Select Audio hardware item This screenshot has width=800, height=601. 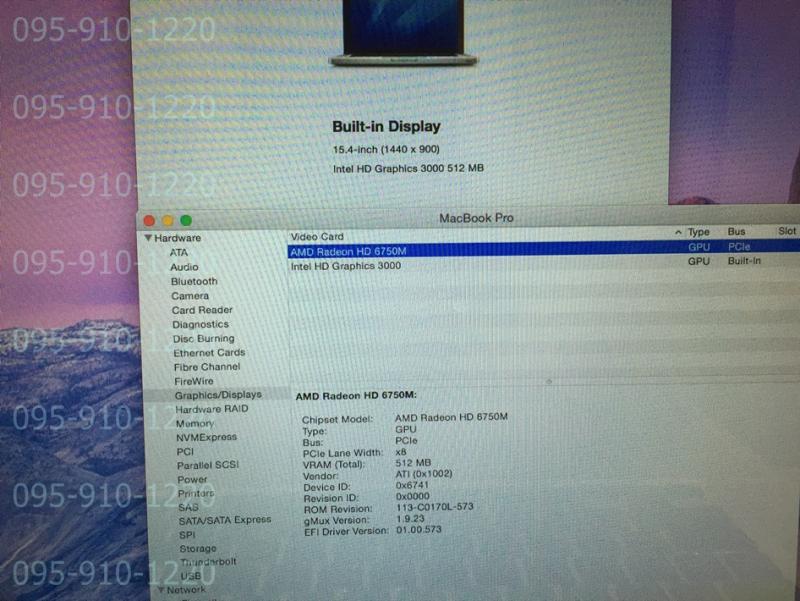[x=184, y=267]
